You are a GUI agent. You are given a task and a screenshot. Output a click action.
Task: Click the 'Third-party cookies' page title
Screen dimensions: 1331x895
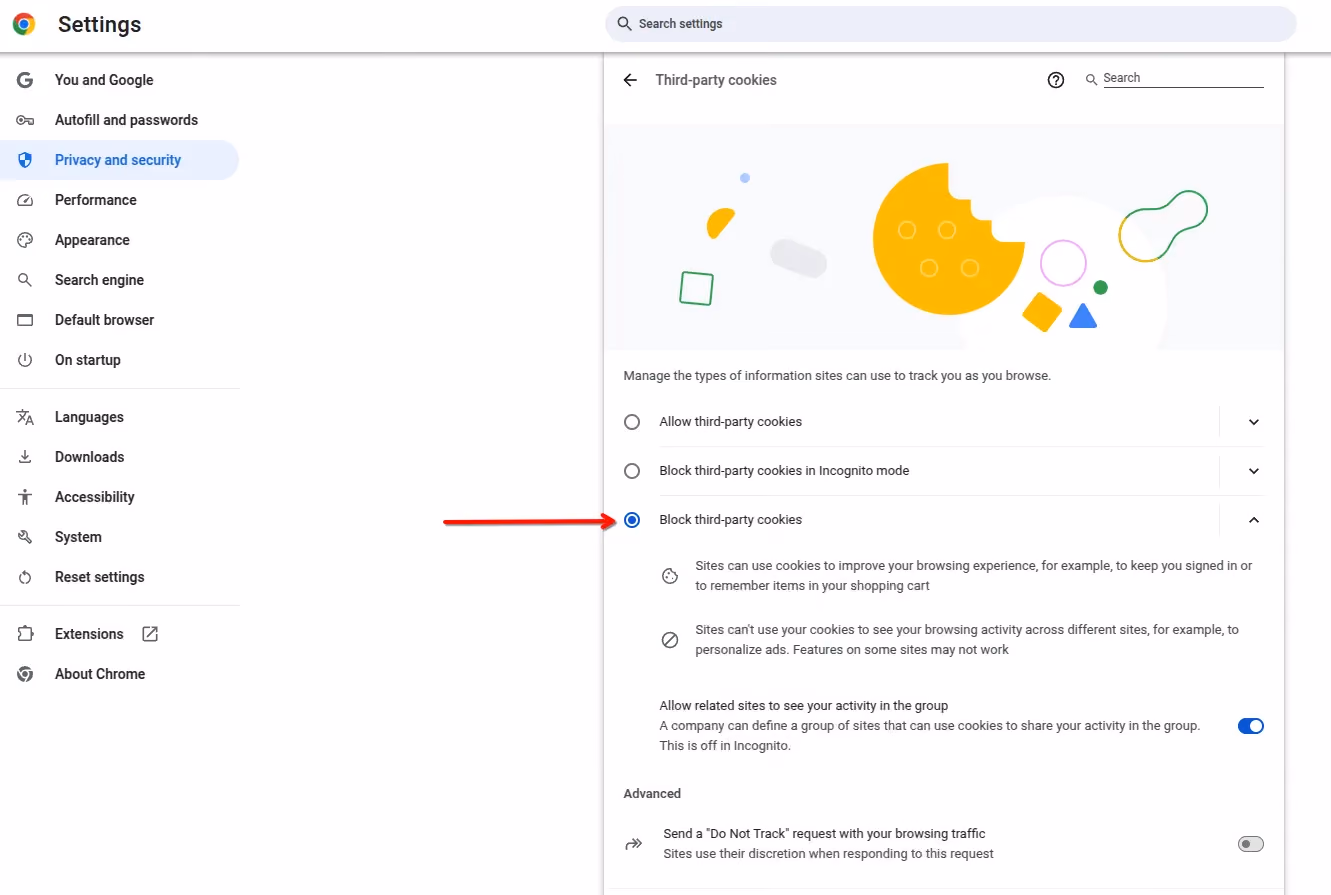click(x=716, y=80)
